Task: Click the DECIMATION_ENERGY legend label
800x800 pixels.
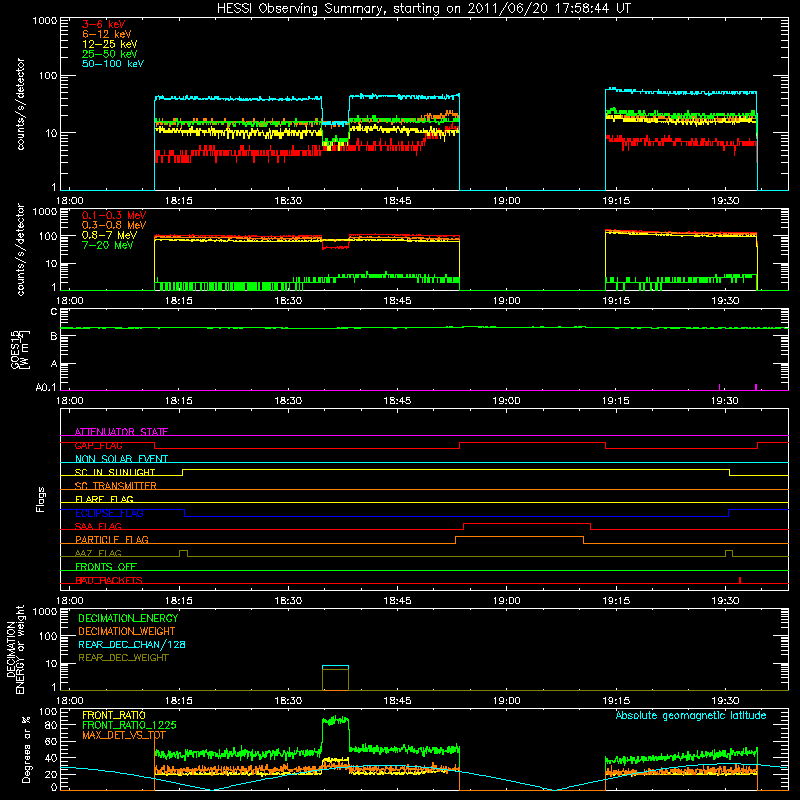Action: pos(128,618)
